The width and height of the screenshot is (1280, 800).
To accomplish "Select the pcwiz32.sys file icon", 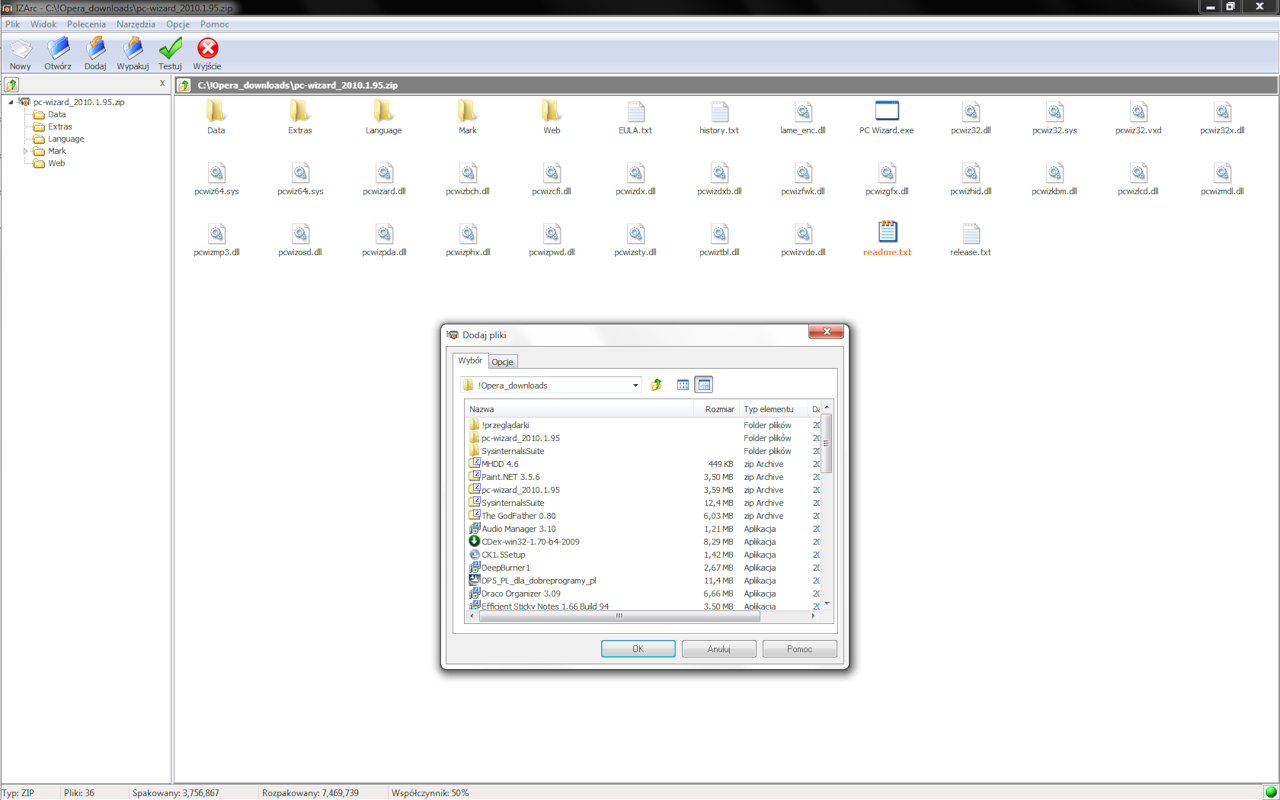I will click(x=1055, y=111).
